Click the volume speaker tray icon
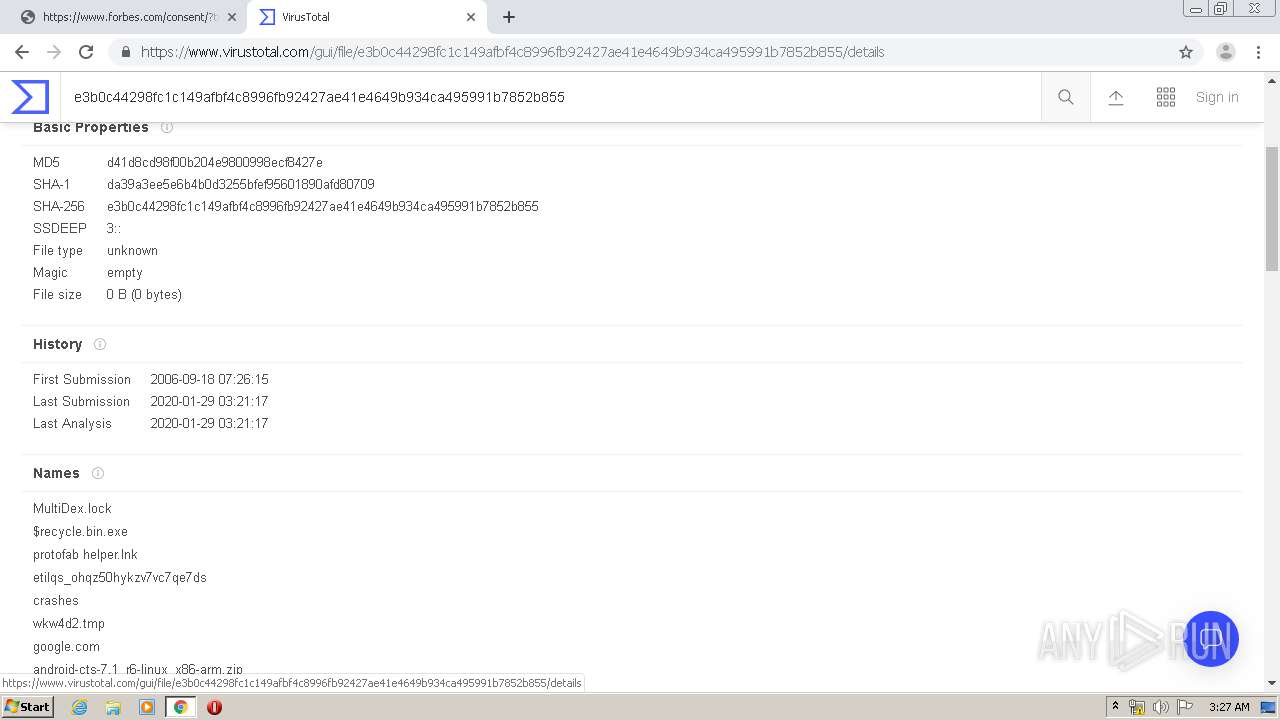The image size is (1280, 720). (1160, 706)
